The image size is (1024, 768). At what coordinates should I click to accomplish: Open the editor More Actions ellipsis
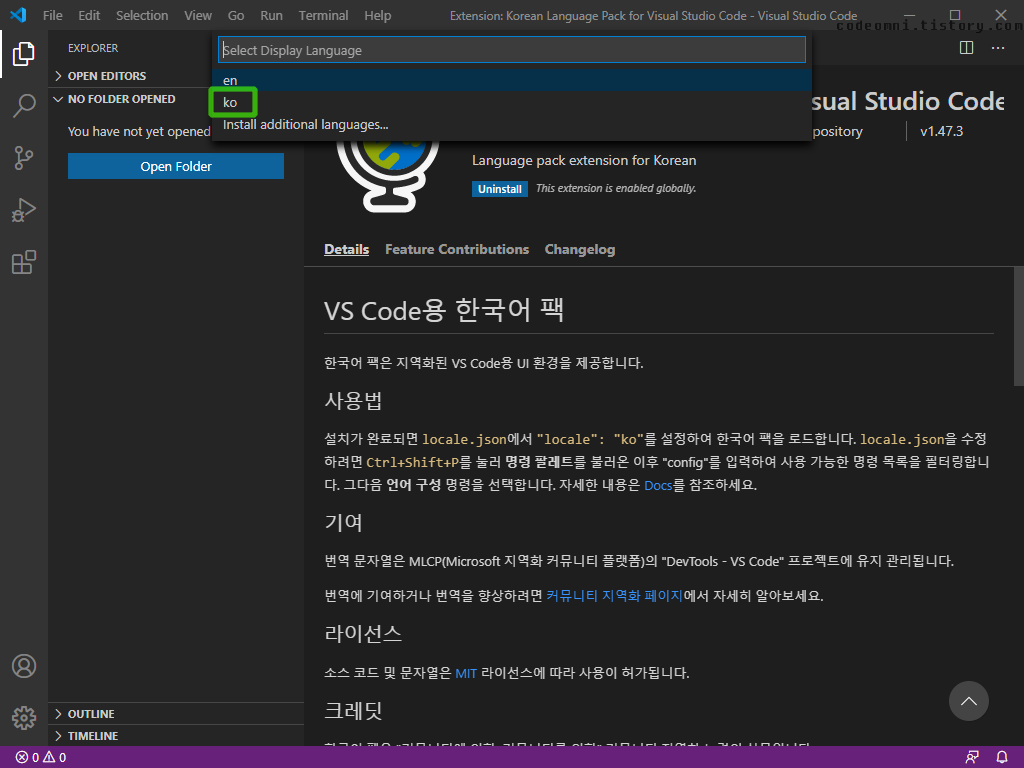click(x=998, y=48)
